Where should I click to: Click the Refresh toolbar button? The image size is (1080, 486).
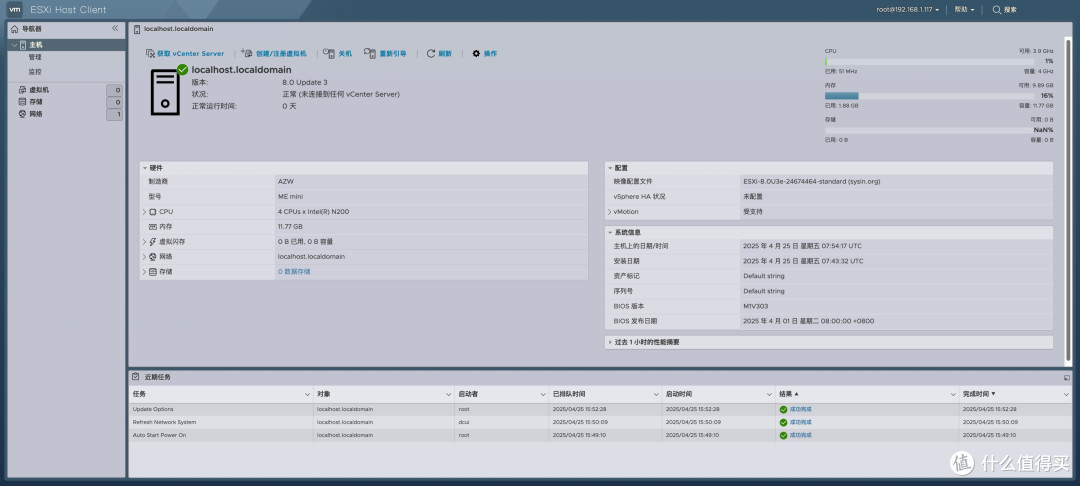click(439, 54)
